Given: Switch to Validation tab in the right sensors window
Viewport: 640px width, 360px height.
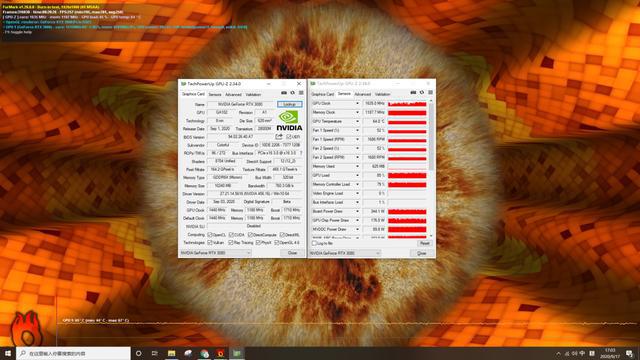Looking at the screenshot, I should click(x=382, y=94).
